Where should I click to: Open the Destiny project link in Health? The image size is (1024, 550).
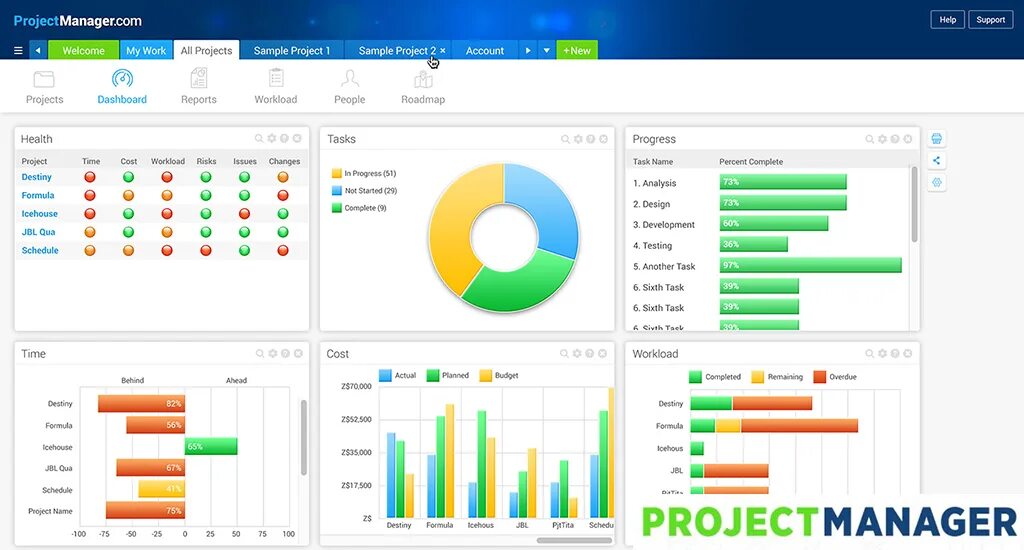37,177
